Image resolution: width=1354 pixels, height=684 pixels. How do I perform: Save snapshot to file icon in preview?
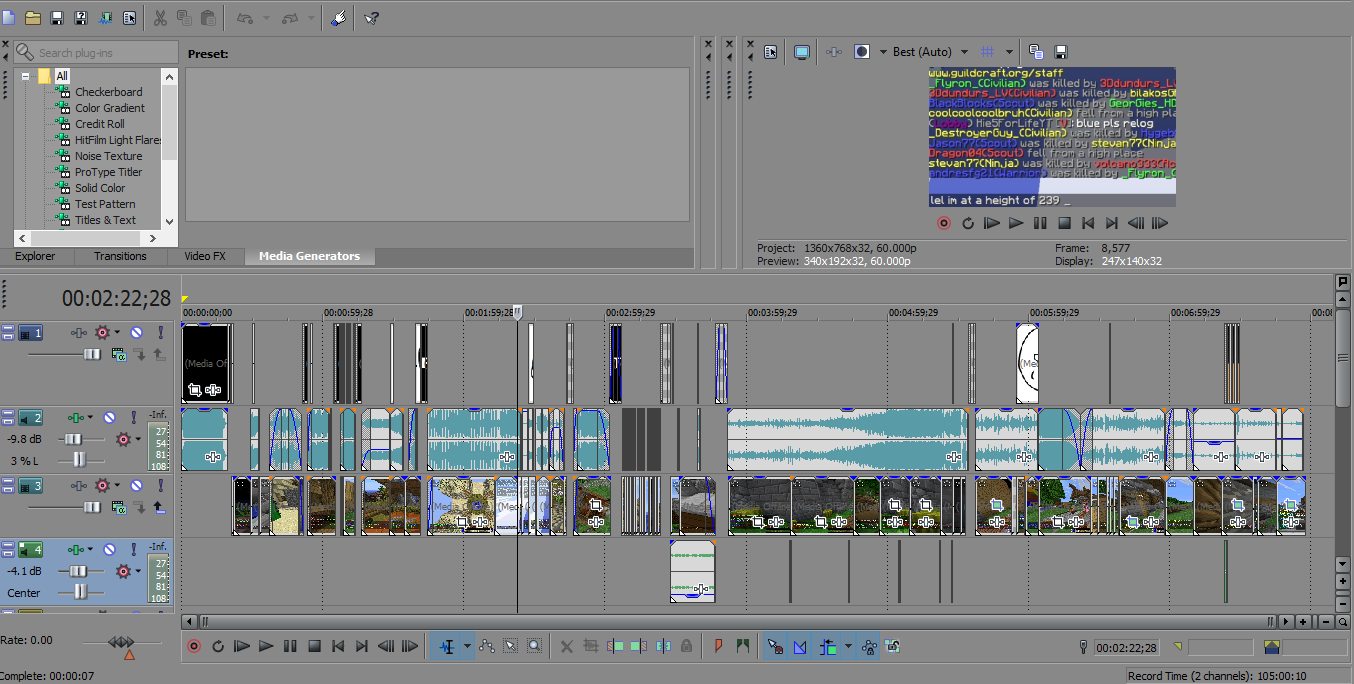1061,52
